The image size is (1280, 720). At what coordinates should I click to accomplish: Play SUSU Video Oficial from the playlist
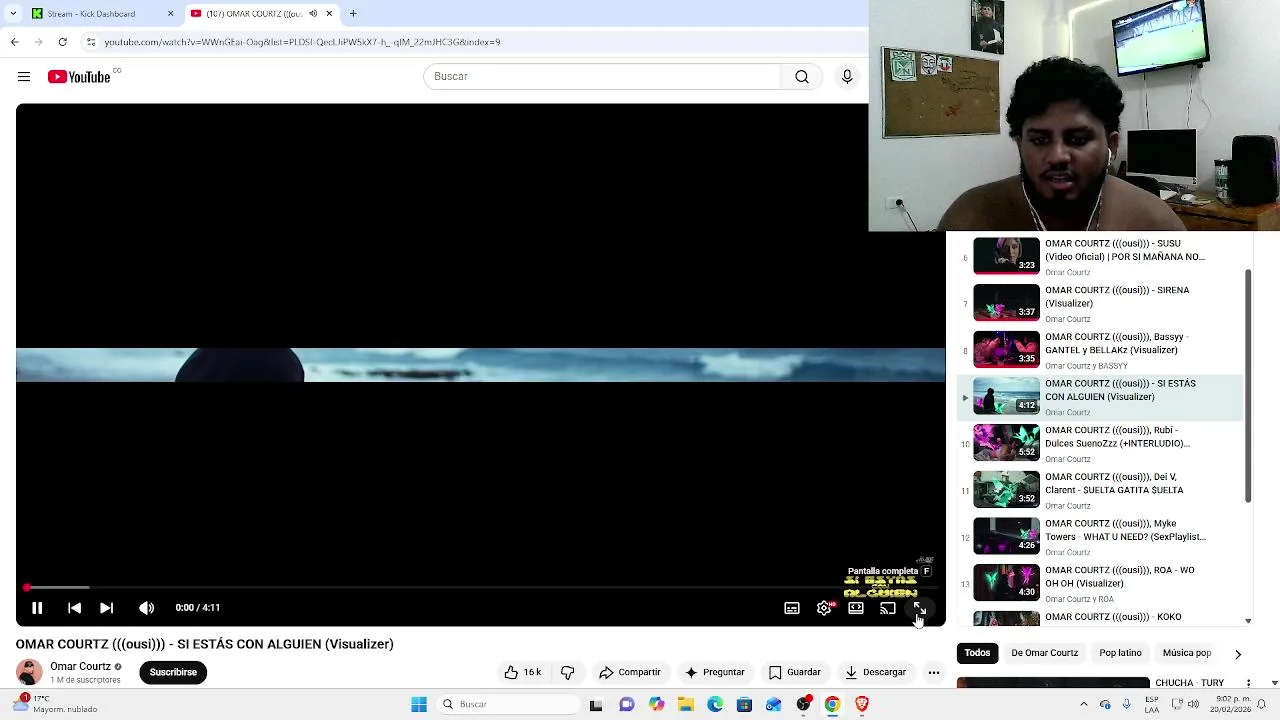(1100, 257)
